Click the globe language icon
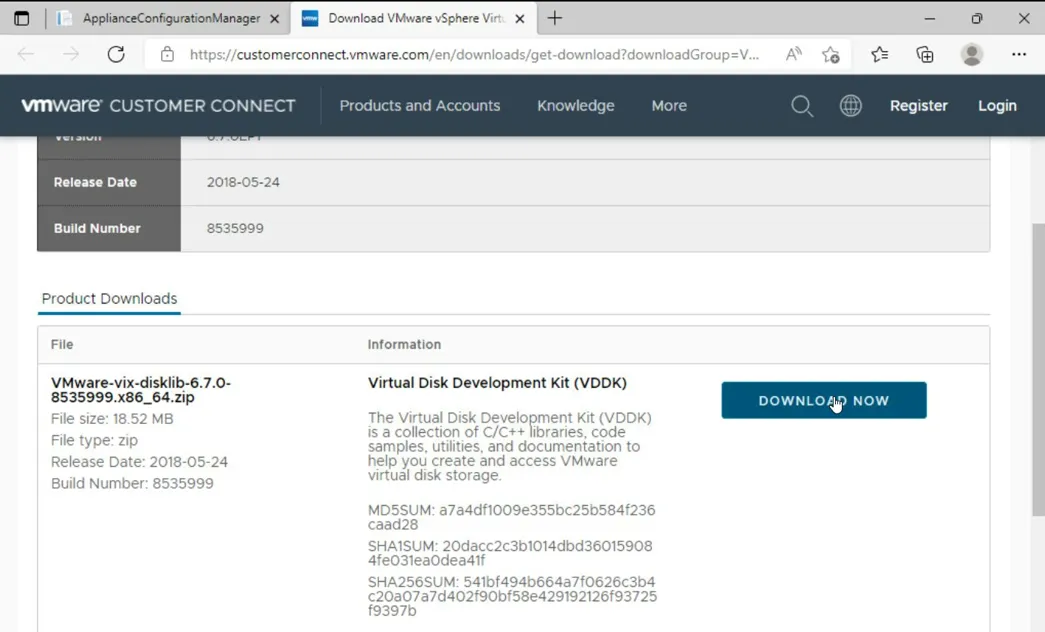 click(850, 105)
